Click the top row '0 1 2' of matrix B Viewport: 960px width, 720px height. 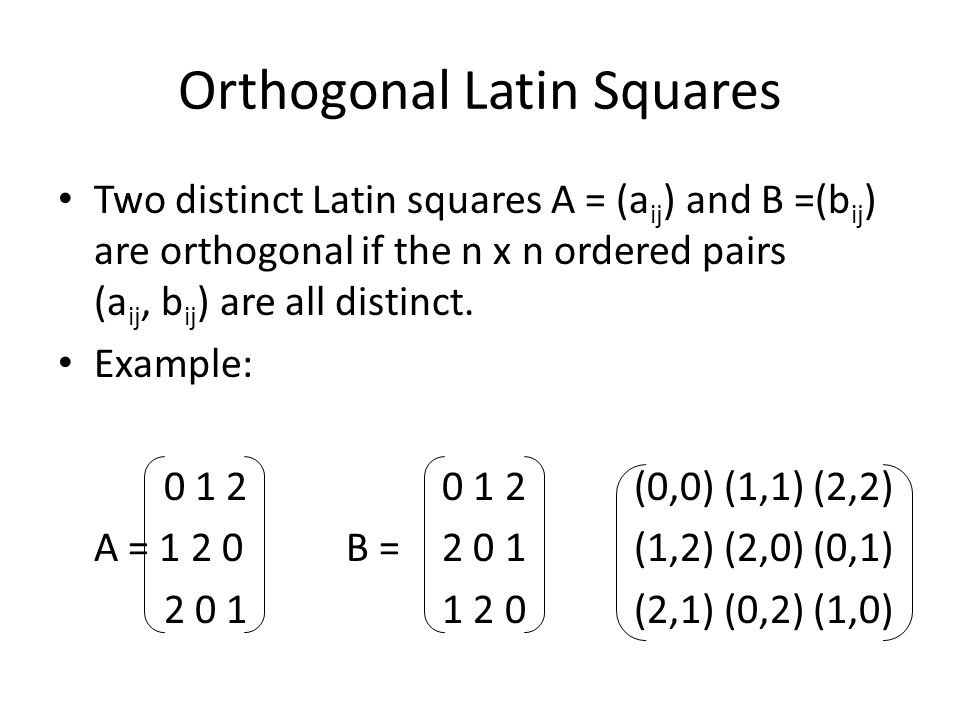(x=484, y=487)
